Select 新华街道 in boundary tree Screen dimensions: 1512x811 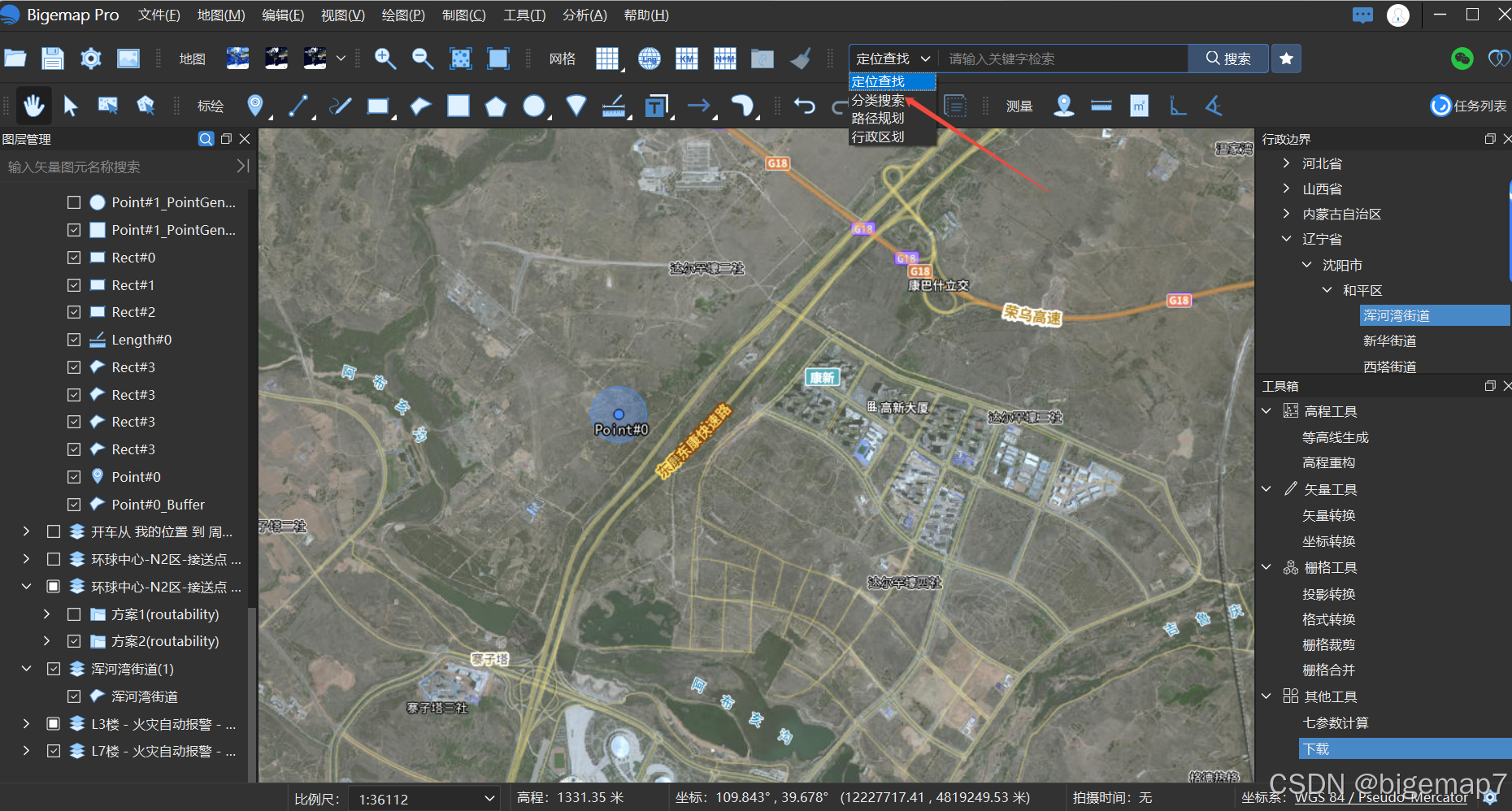1390,340
